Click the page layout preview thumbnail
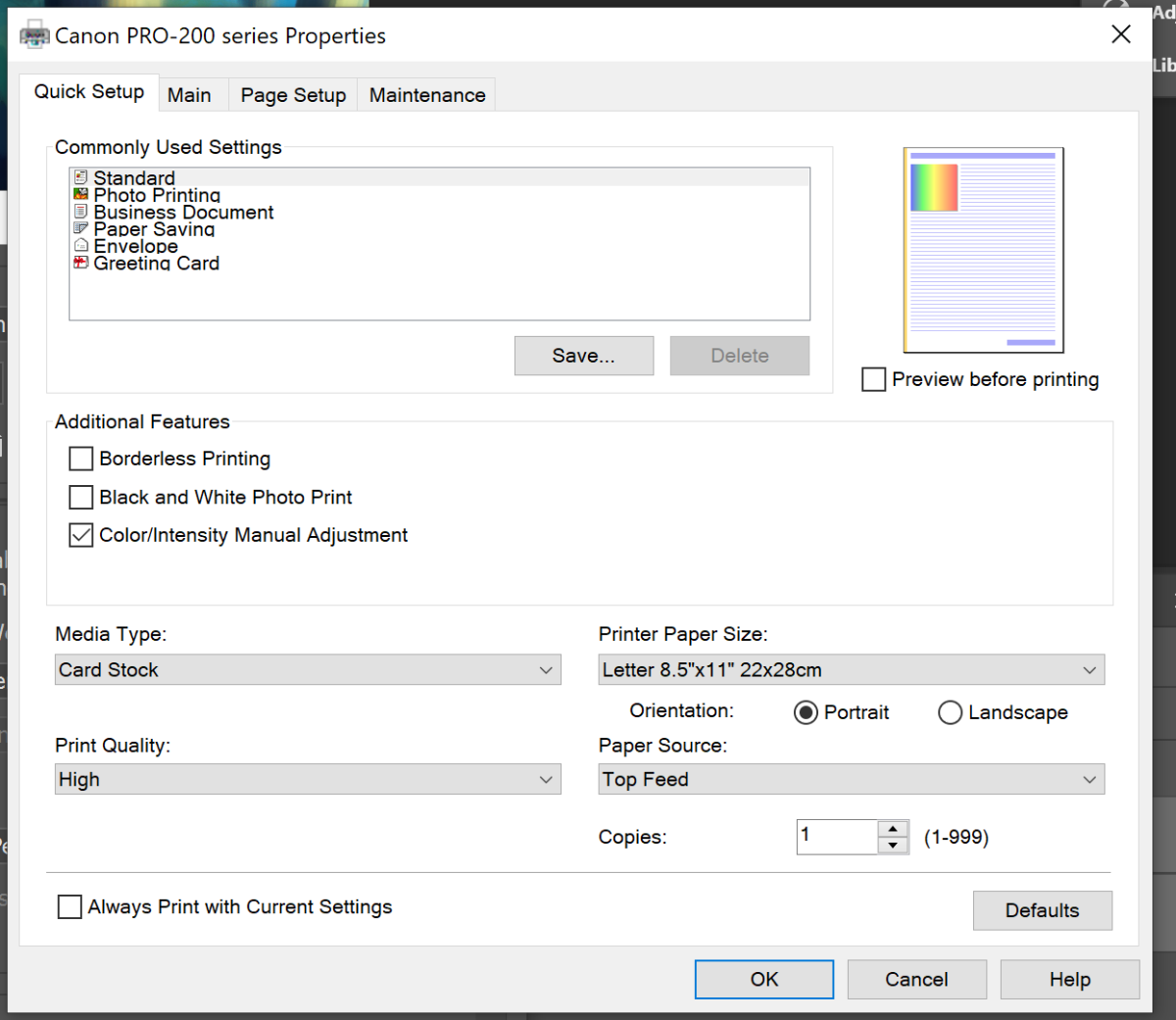 coord(984,250)
